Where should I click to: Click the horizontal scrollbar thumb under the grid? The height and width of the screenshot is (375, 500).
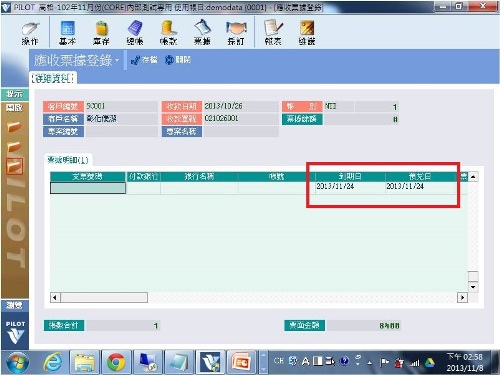pos(104,297)
